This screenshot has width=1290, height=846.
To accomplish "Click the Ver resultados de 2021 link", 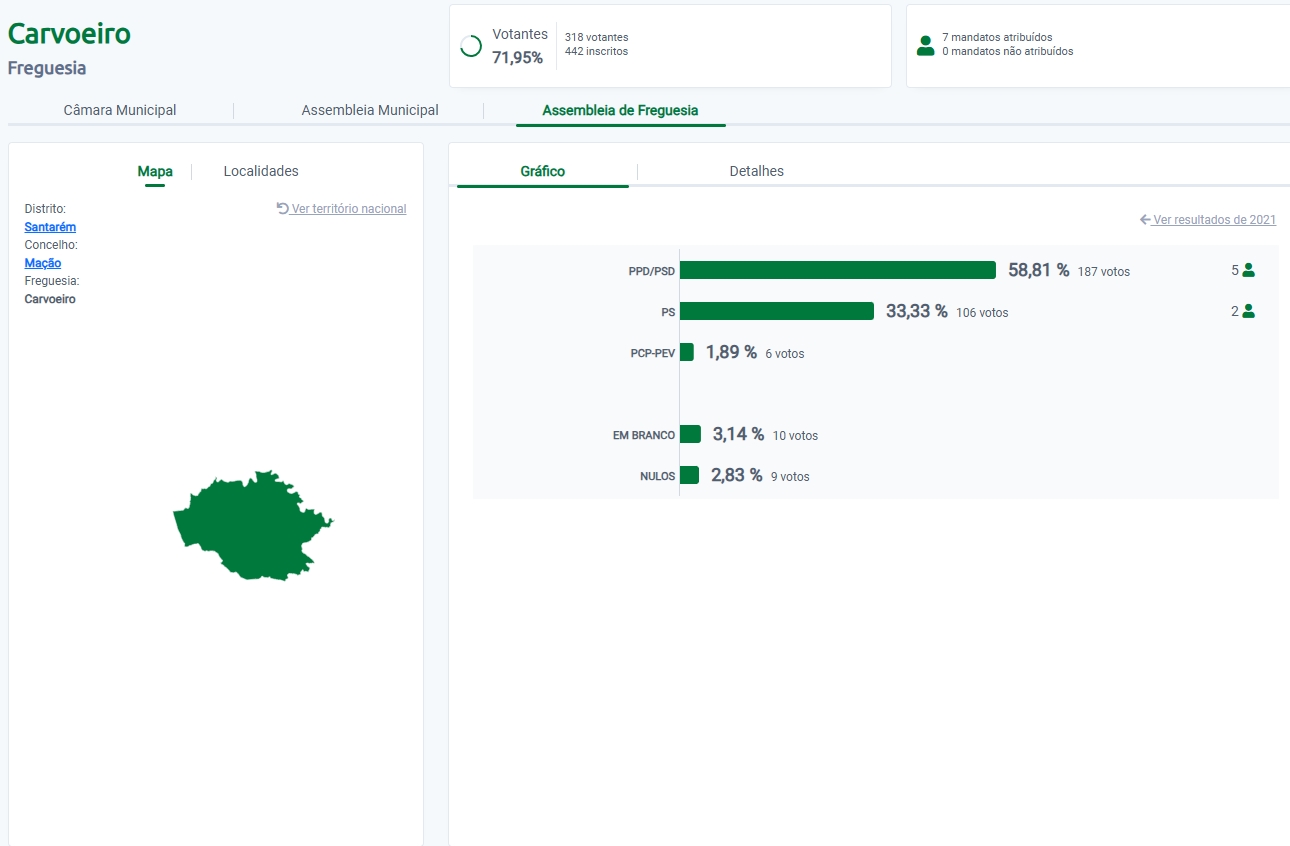I will (x=1214, y=220).
